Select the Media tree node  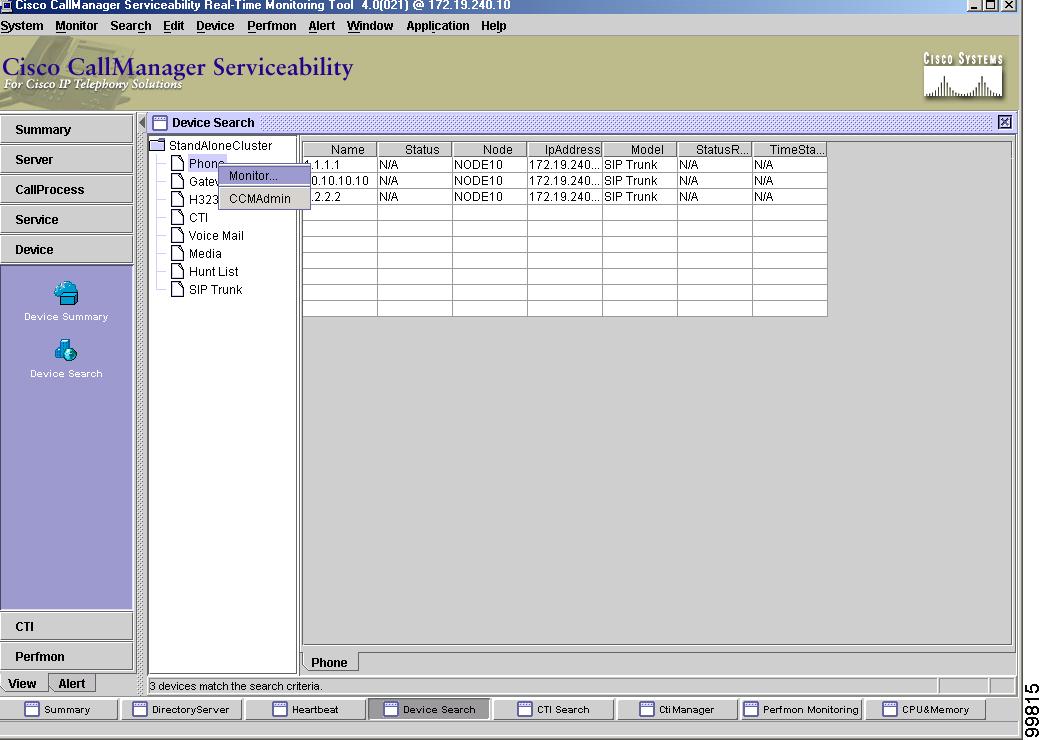[205, 253]
